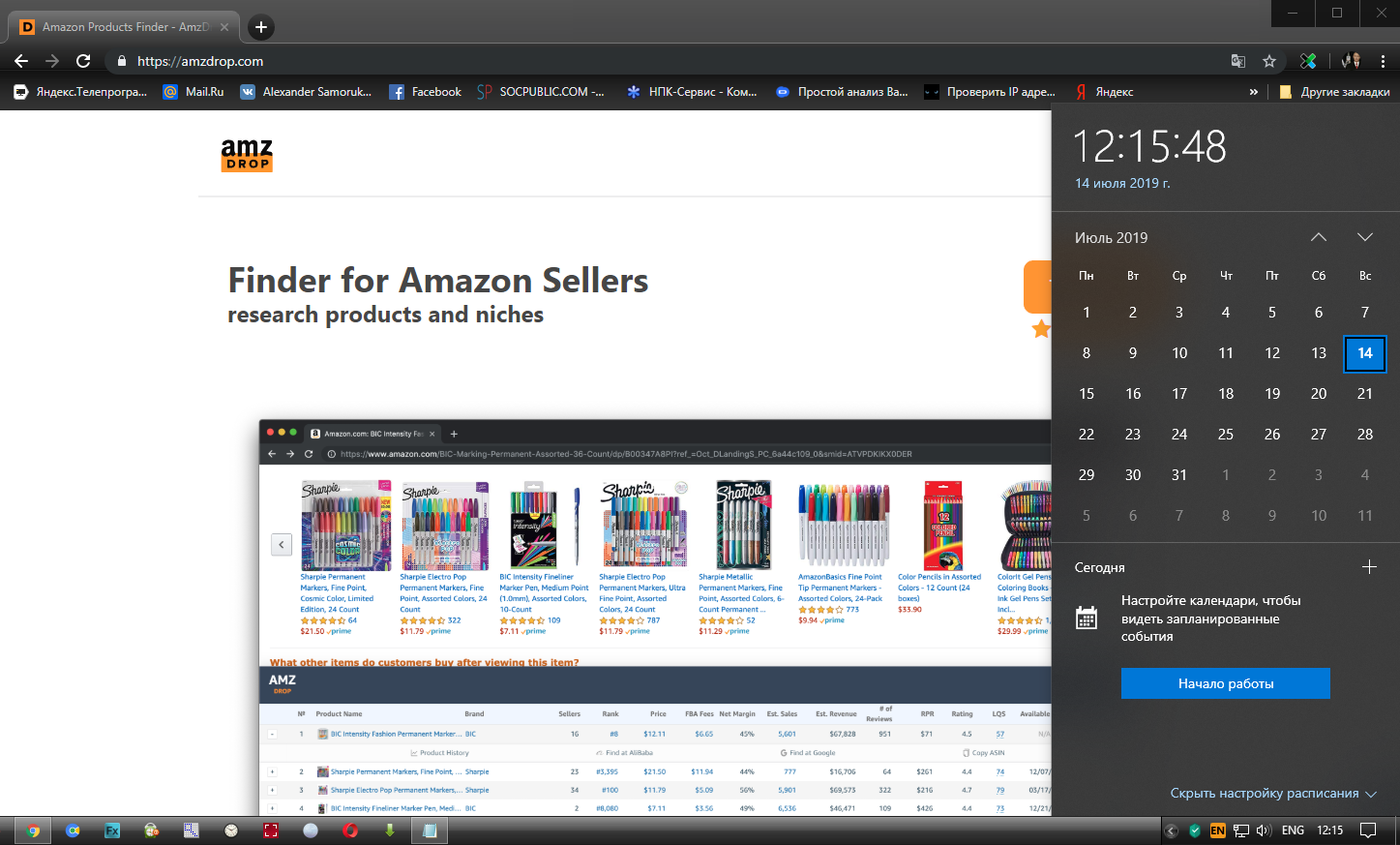Open the SOCPUBLIC.COM bookmark
Image resolution: width=1400 pixels, height=845 pixels.
click(x=541, y=92)
